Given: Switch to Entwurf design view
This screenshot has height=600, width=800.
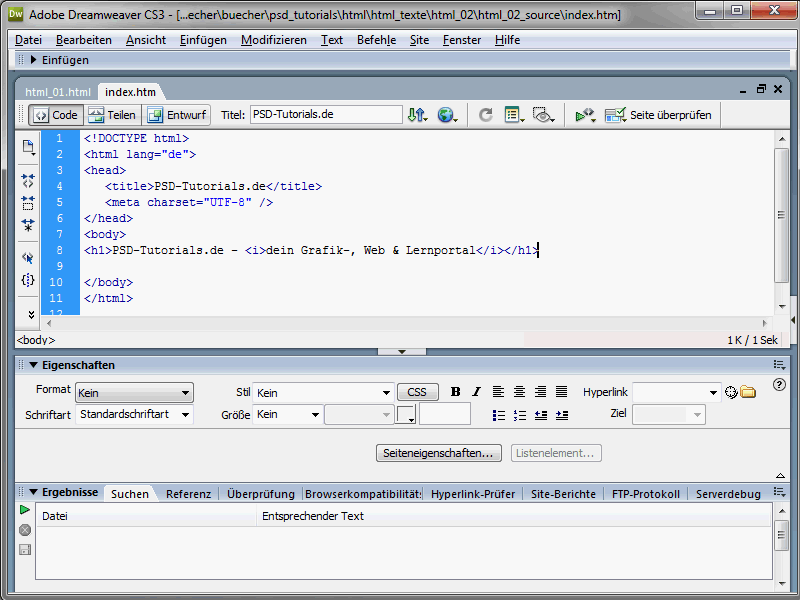Looking at the screenshot, I should [x=177, y=115].
